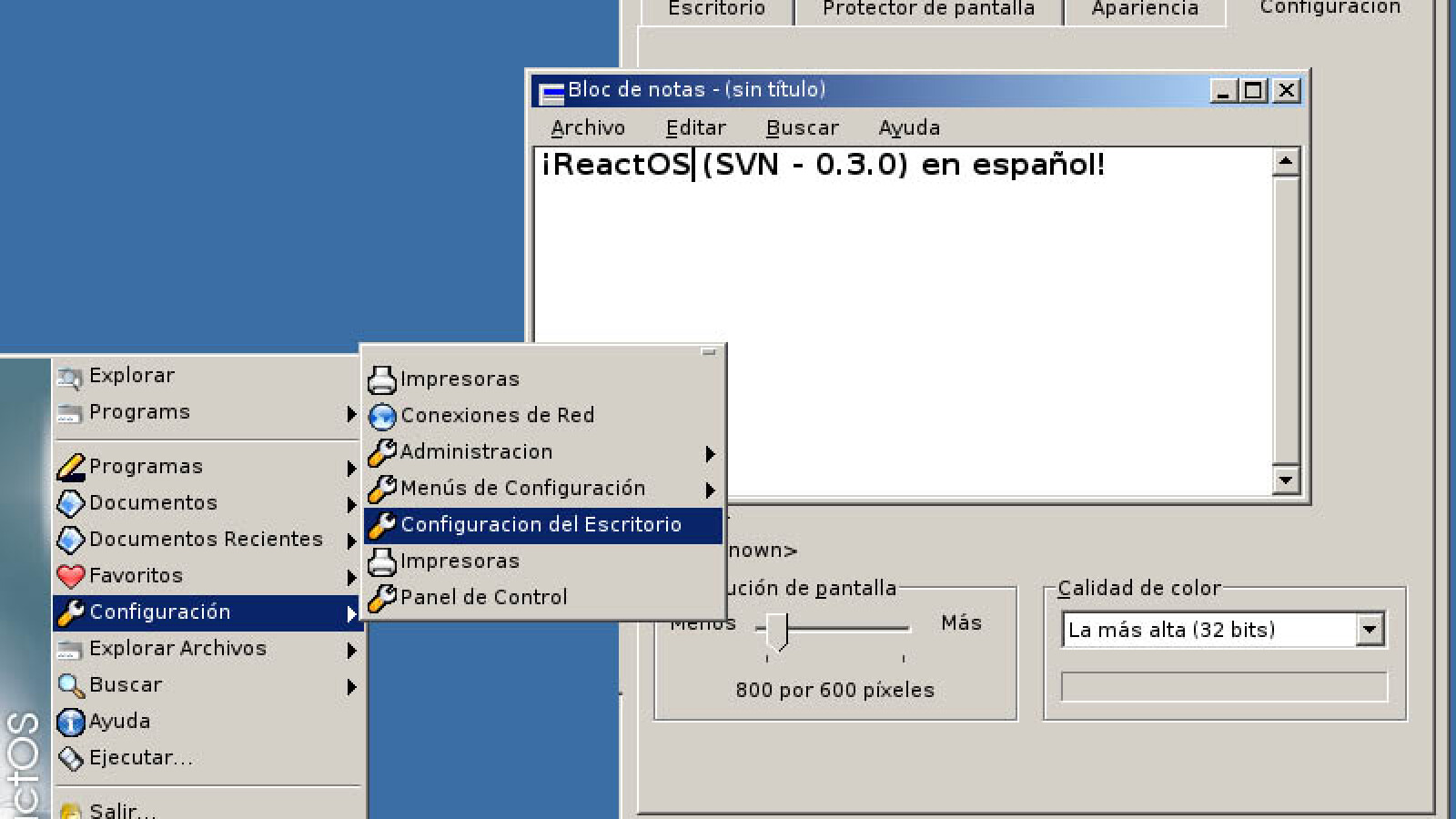Expand the Menús de Configuración submenu arrow

(710, 490)
